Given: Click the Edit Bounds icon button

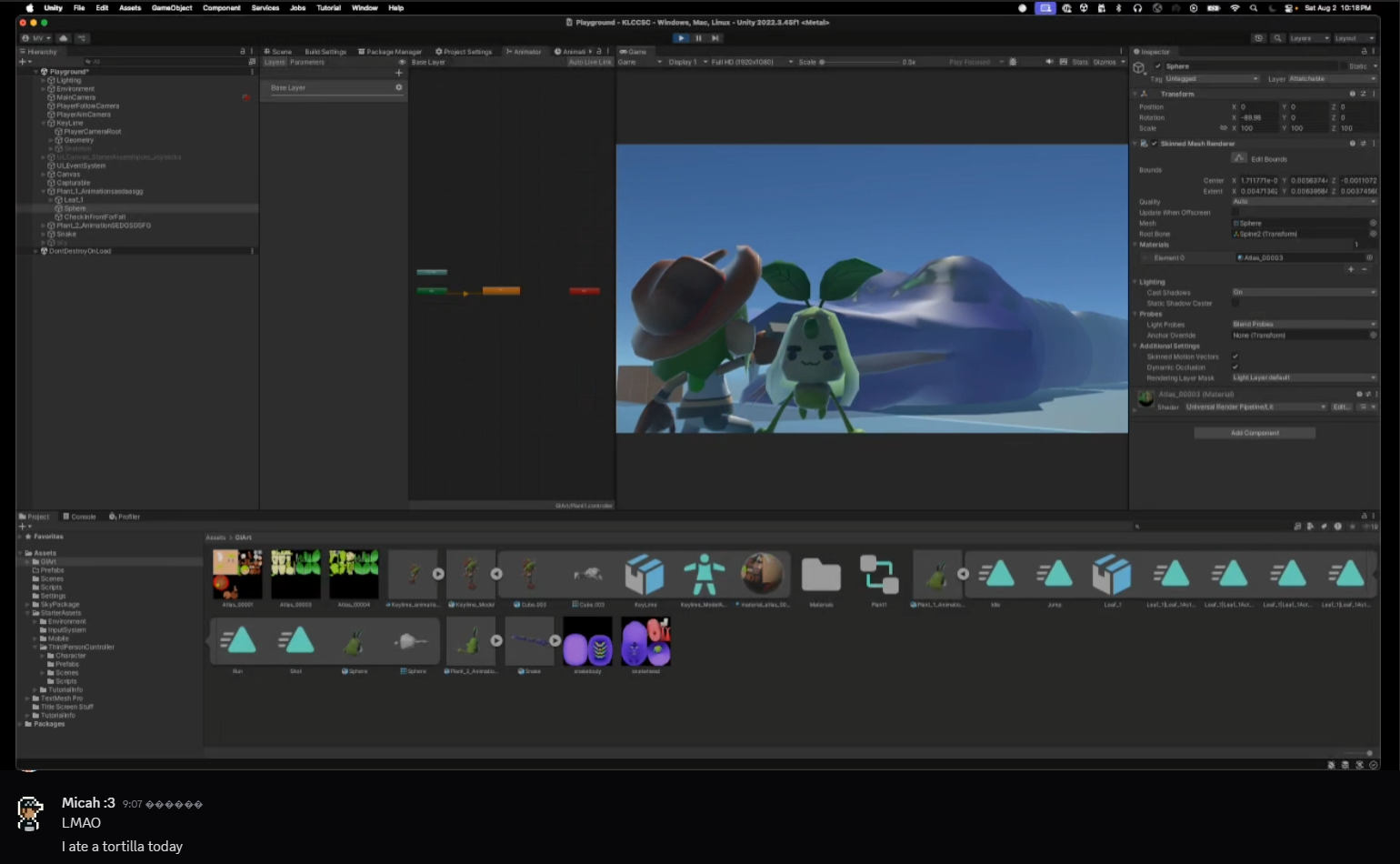Looking at the screenshot, I should pyautogui.click(x=1239, y=158).
